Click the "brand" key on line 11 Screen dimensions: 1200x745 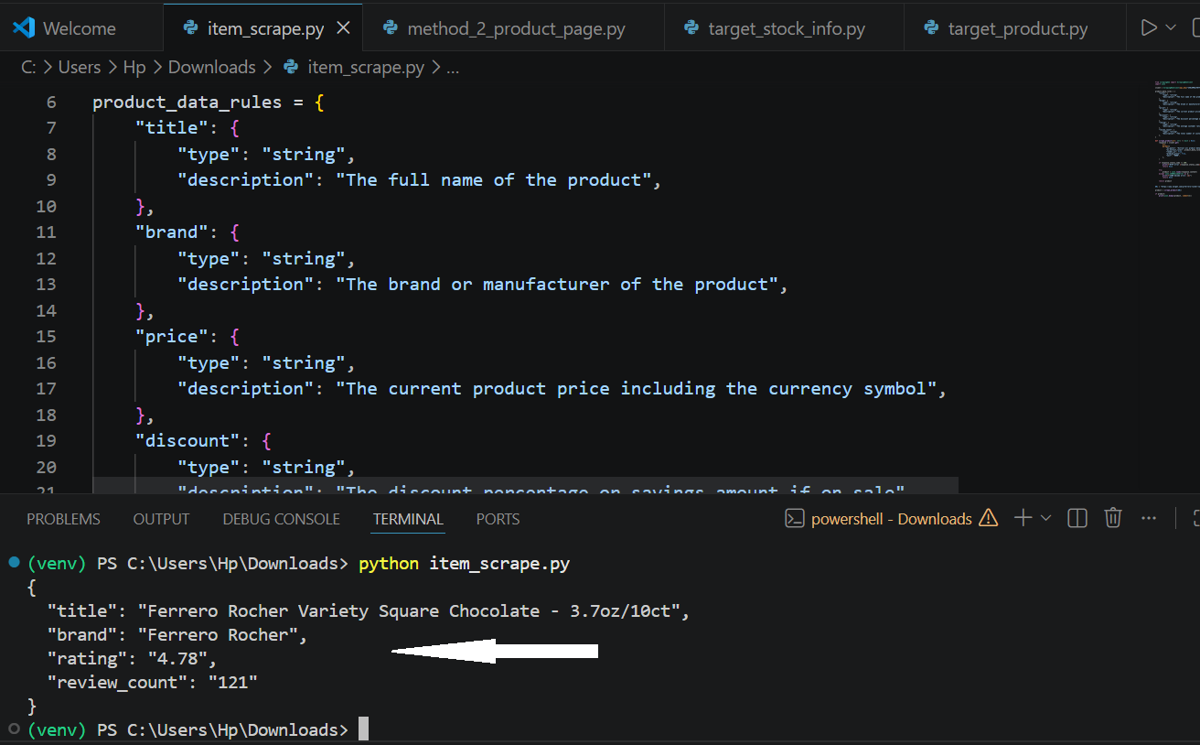pyautogui.click(x=171, y=232)
